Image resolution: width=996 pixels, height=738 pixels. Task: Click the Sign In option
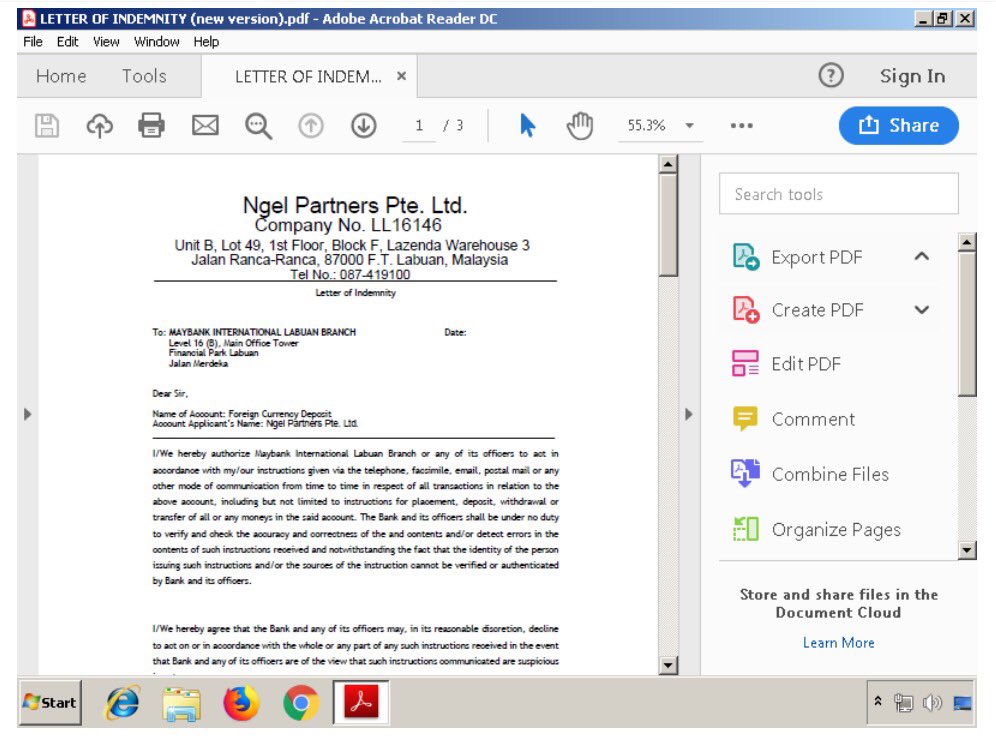coord(911,75)
